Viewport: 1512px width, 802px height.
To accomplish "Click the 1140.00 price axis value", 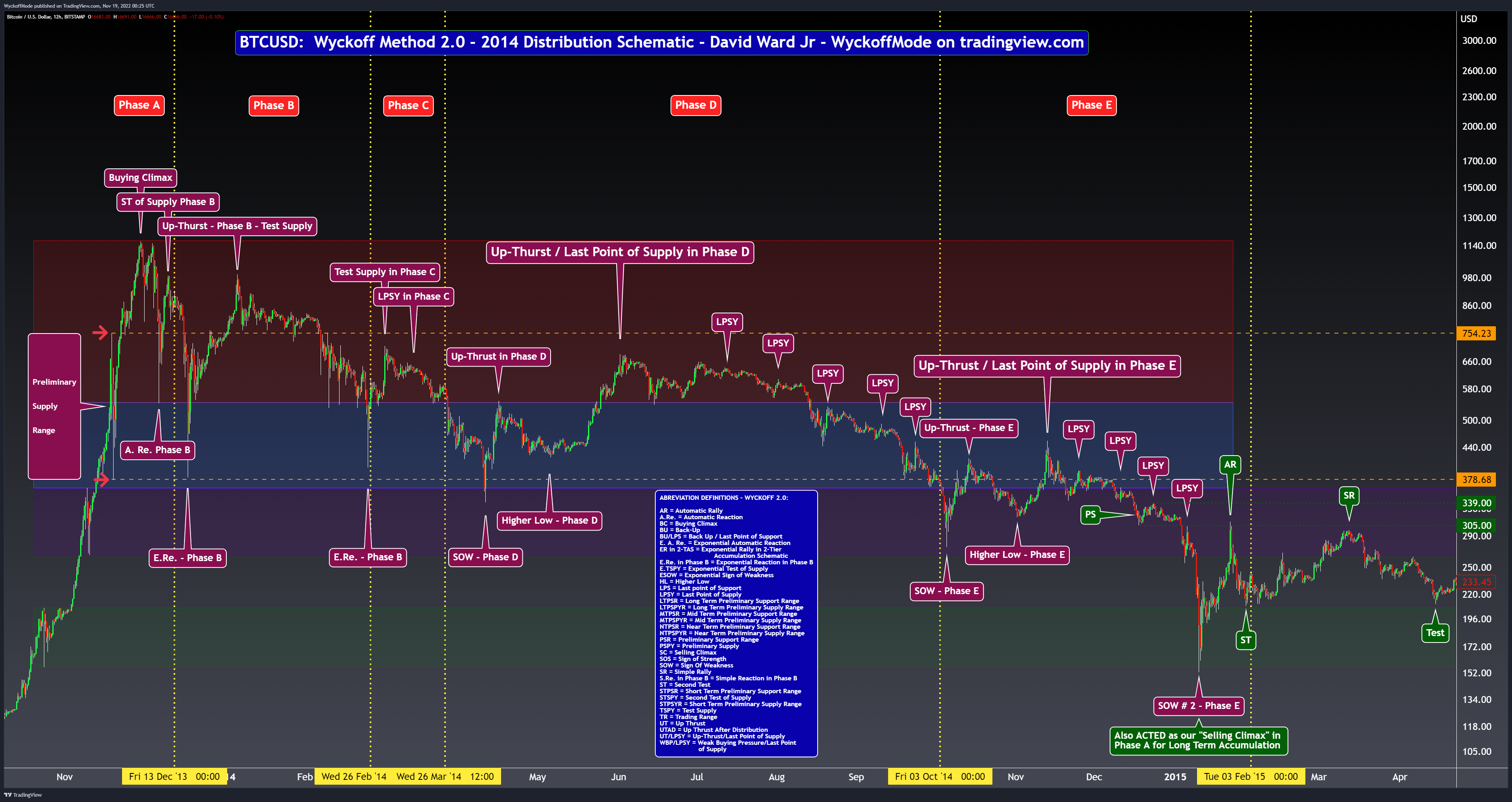I will tap(1479, 246).
